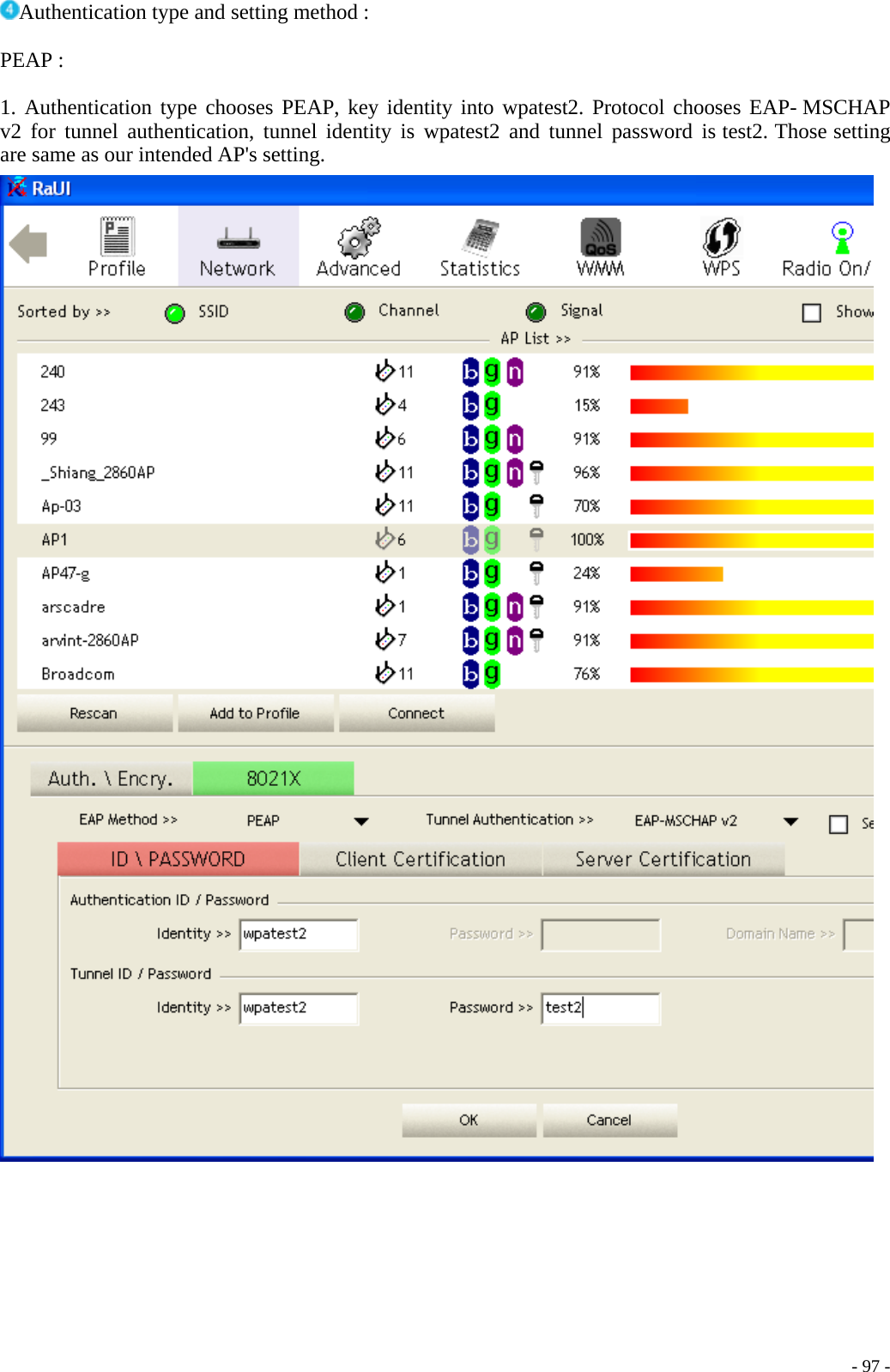Viewport: 890px width, 1372px height.
Task: Click the signal bar of the 243 row
Action: (659, 406)
